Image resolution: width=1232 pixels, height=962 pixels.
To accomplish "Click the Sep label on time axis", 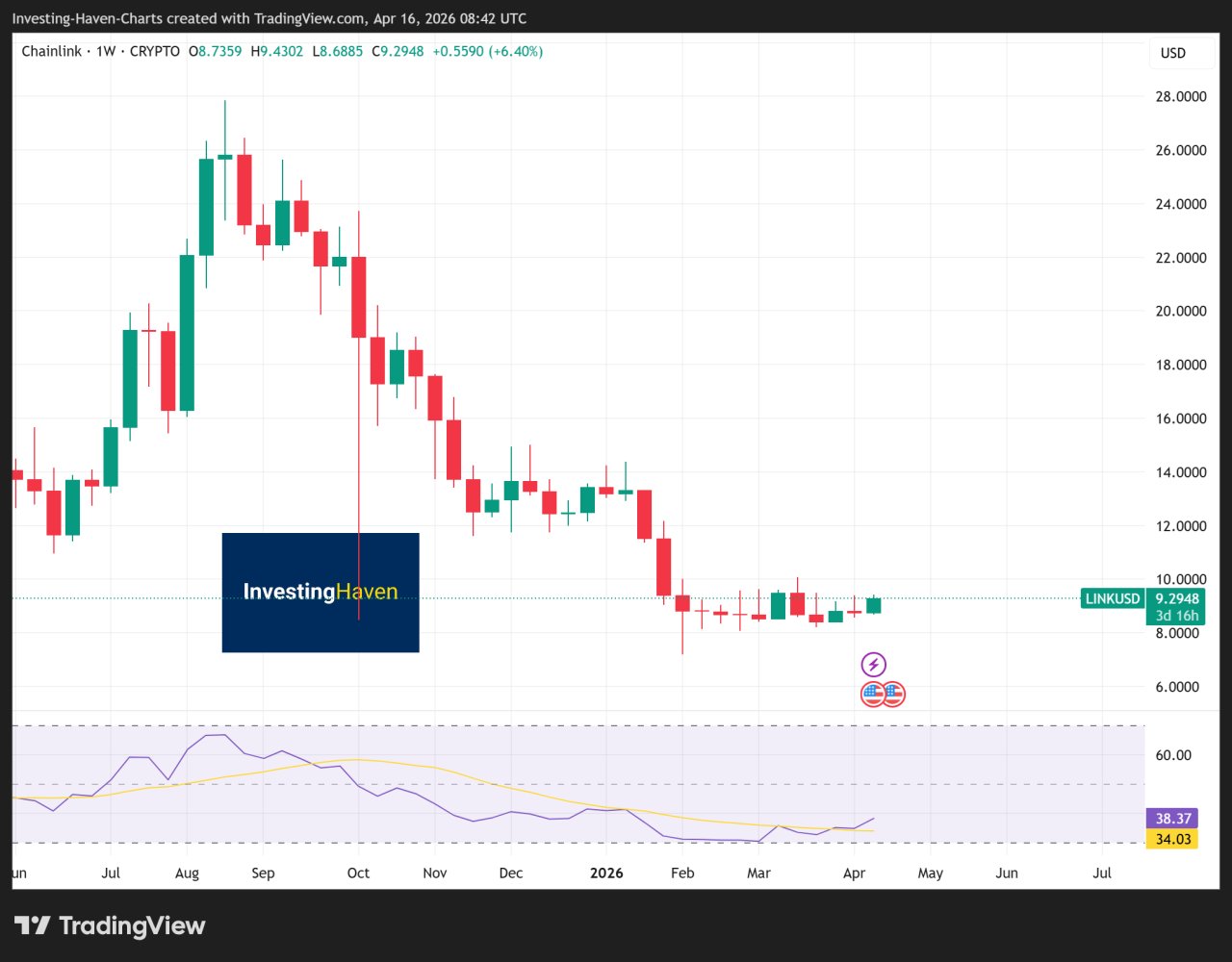I will [263, 873].
